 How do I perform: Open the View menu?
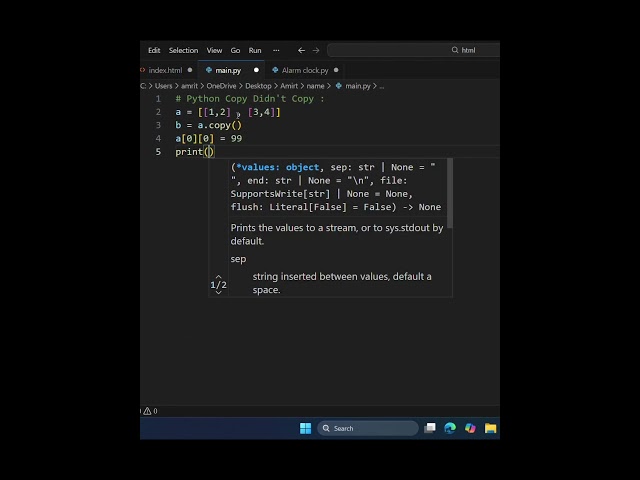click(x=214, y=50)
